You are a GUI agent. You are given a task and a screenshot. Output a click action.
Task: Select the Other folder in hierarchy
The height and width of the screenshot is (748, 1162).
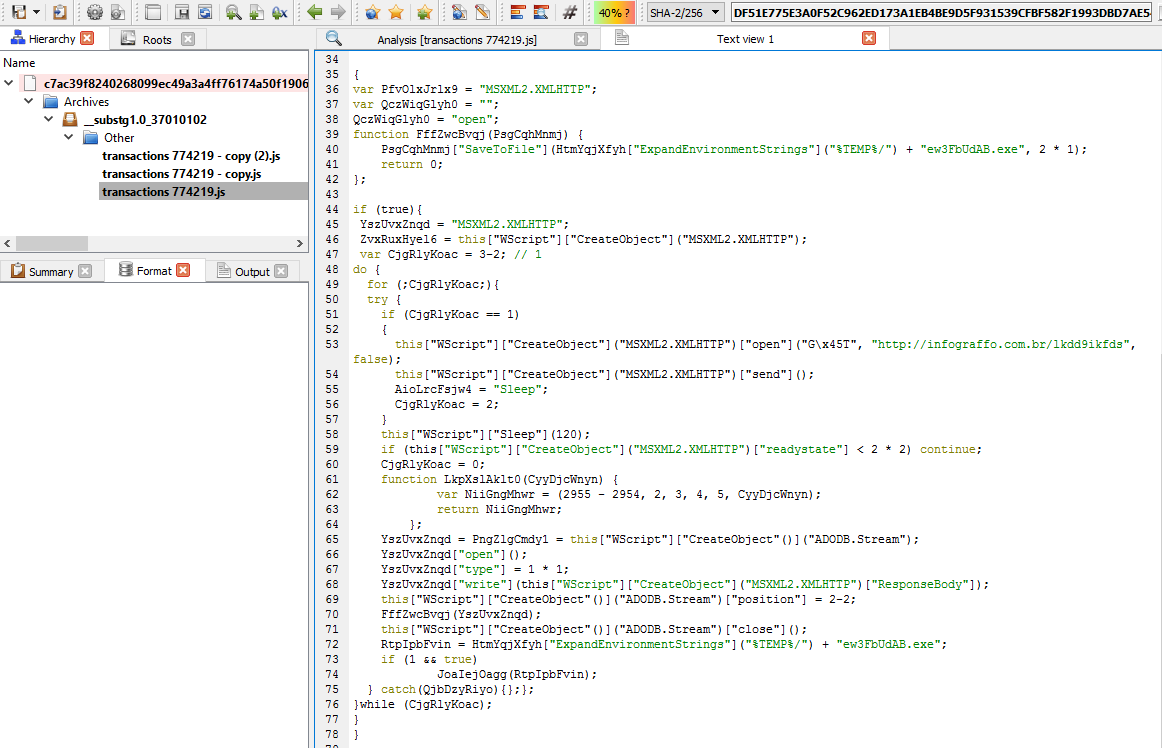(x=119, y=137)
